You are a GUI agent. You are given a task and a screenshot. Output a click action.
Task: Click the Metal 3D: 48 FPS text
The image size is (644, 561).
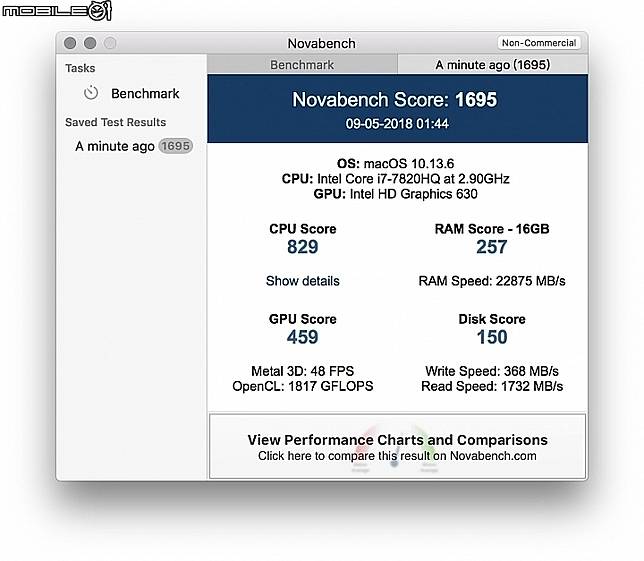click(303, 371)
